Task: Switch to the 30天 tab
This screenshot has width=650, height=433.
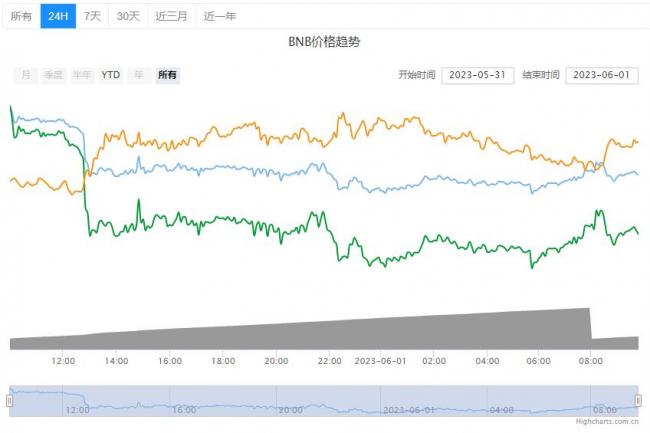Action: click(x=128, y=16)
